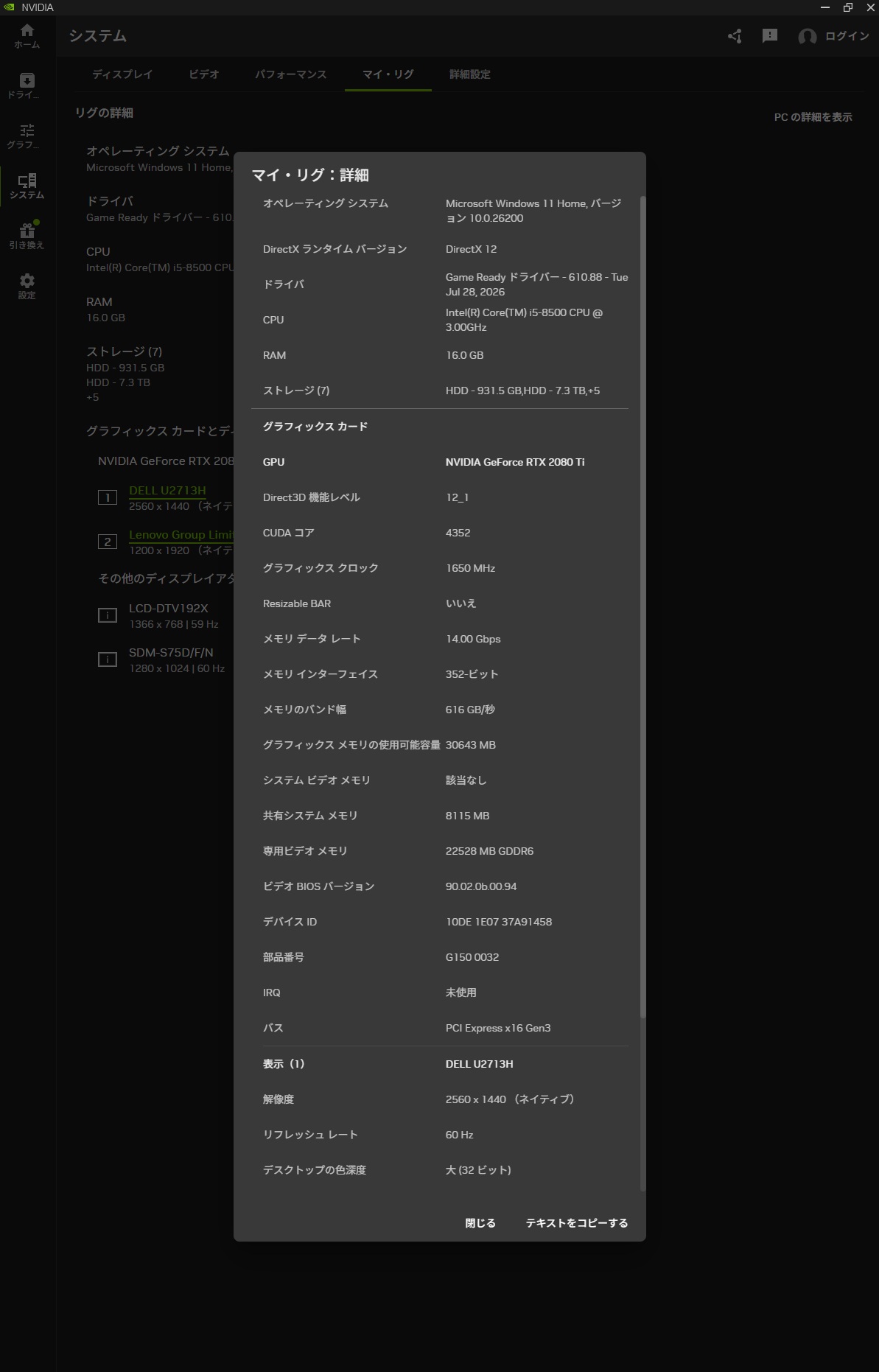Click the 閉じる button in dialog
The height and width of the screenshot is (1372, 879).
coord(480,1223)
